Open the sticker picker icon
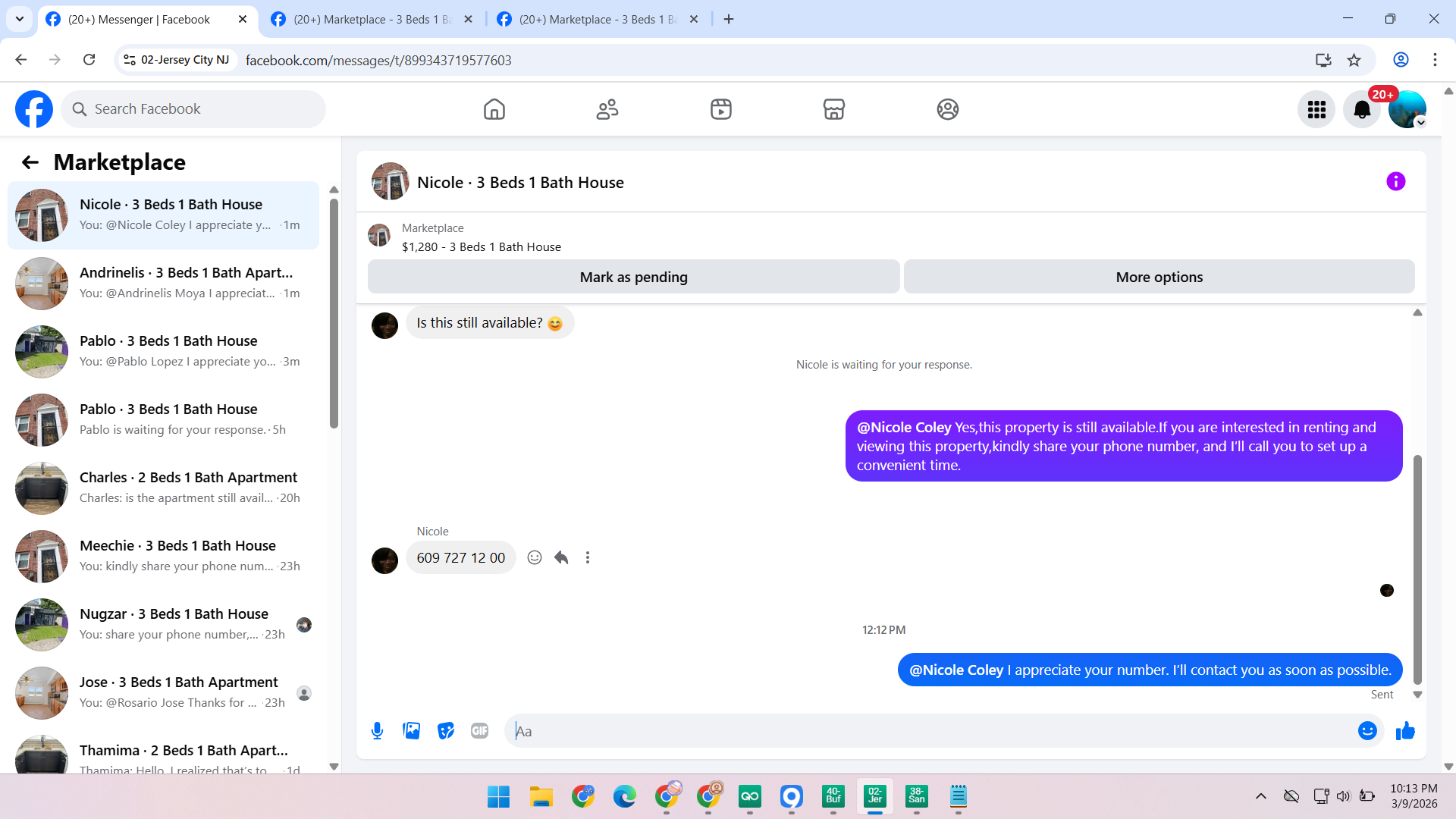 [x=446, y=730]
